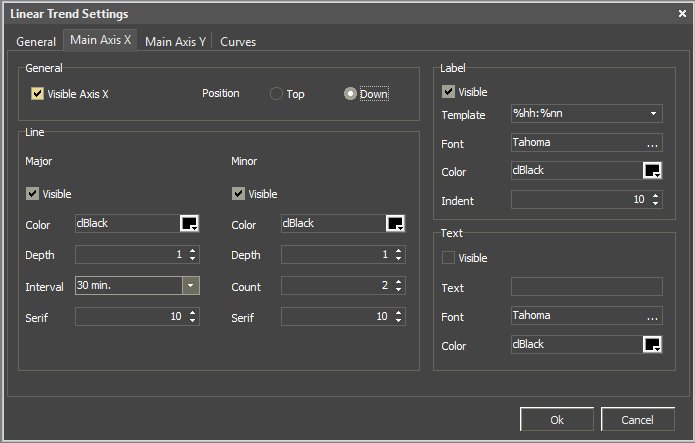
Task: Increase the Minor Serif value
Action: point(398,313)
